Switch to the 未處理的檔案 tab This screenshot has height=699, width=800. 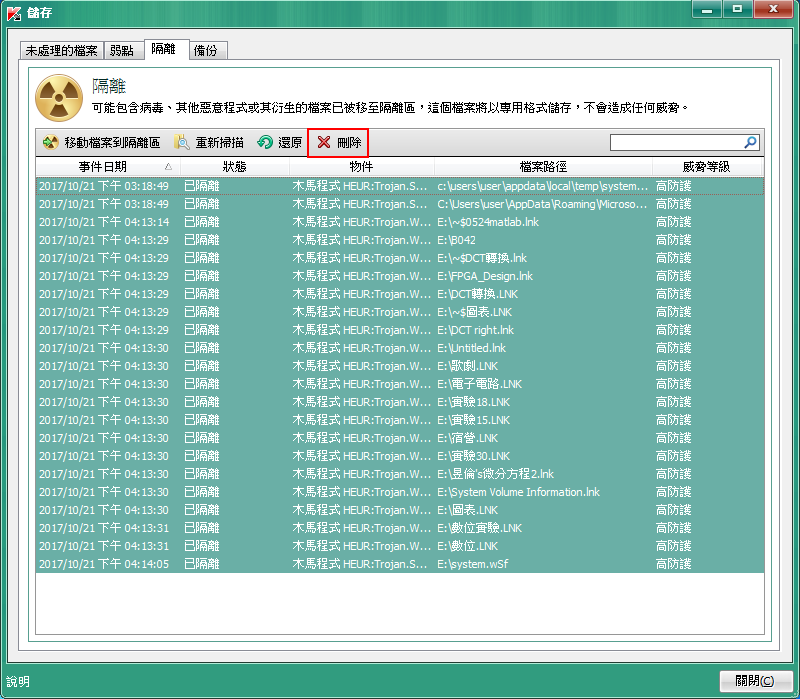pyautogui.click(x=62, y=50)
